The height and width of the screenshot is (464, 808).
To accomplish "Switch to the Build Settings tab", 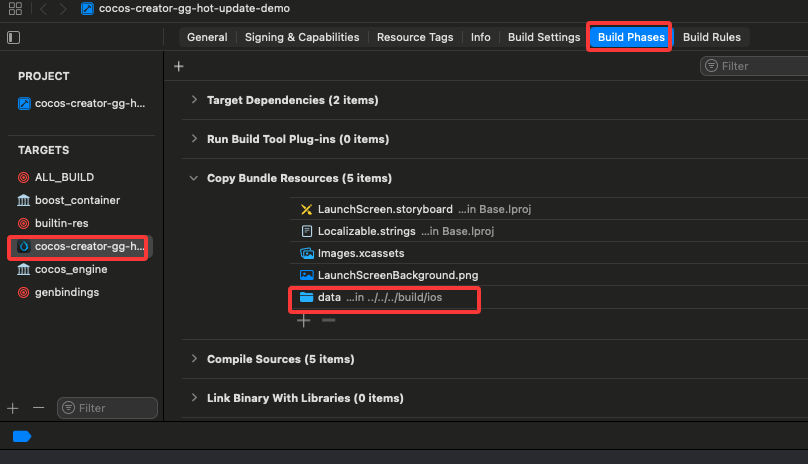I will click(543, 37).
